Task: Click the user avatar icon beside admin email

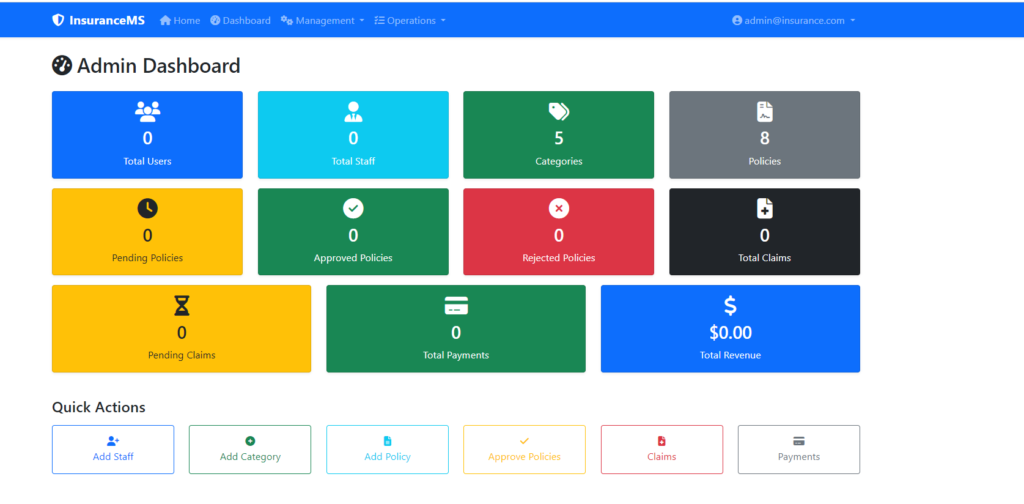Action: click(737, 20)
